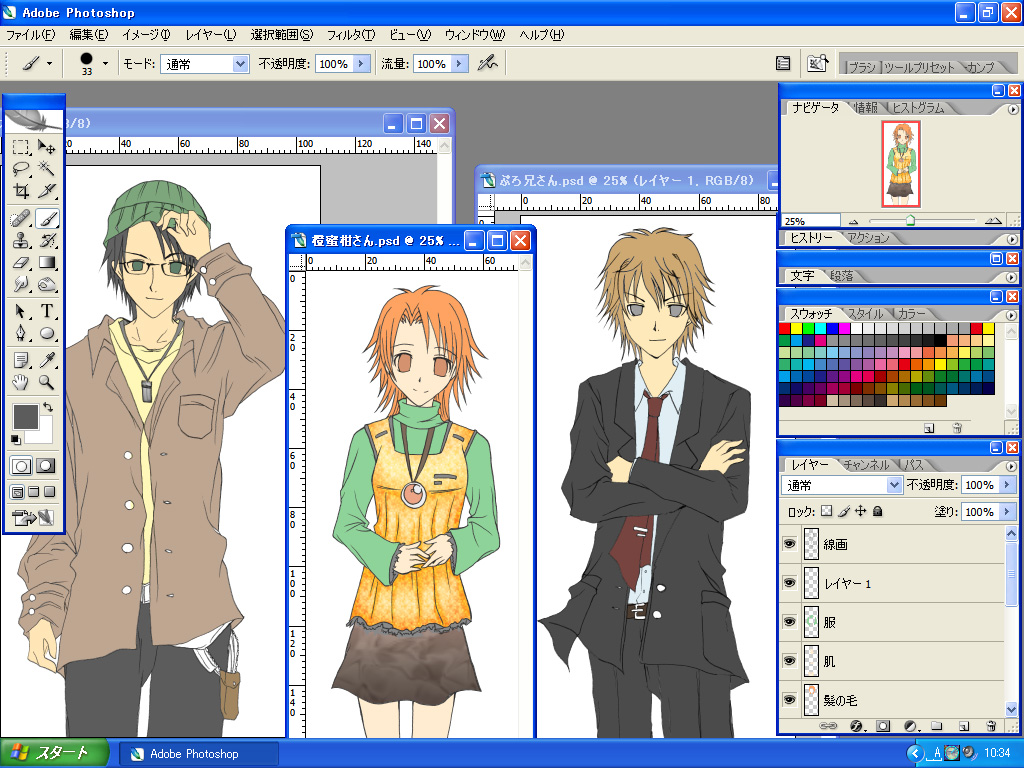Select the Eyedropper tool
This screenshot has height=768, width=1024.
click(47, 360)
